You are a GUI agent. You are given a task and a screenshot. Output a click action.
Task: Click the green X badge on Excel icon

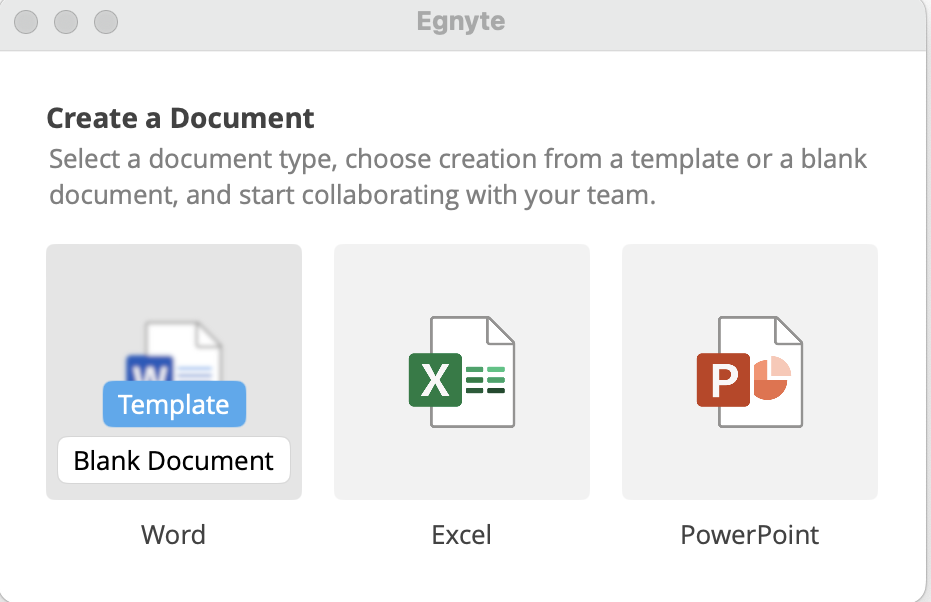click(434, 382)
